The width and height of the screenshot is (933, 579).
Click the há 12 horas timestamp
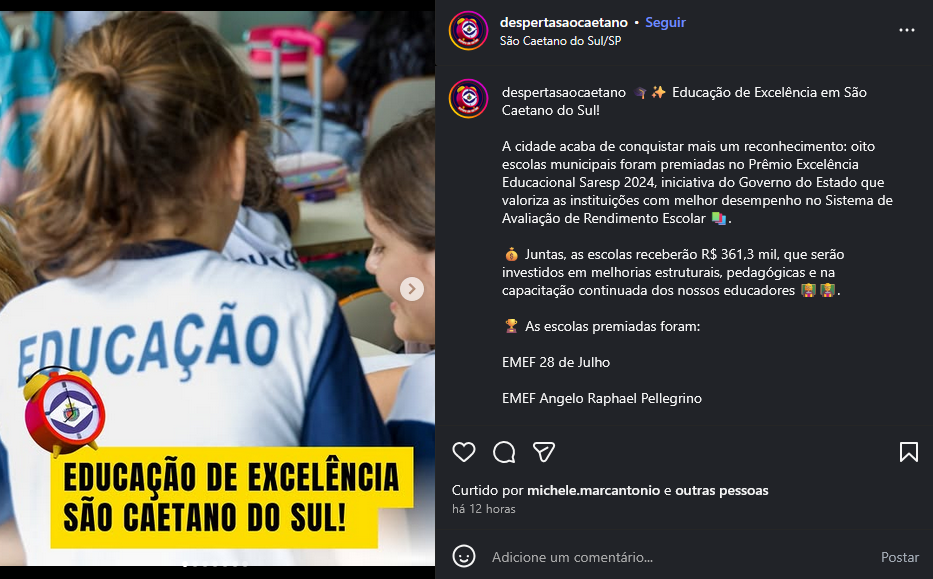pyautogui.click(x=484, y=509)
